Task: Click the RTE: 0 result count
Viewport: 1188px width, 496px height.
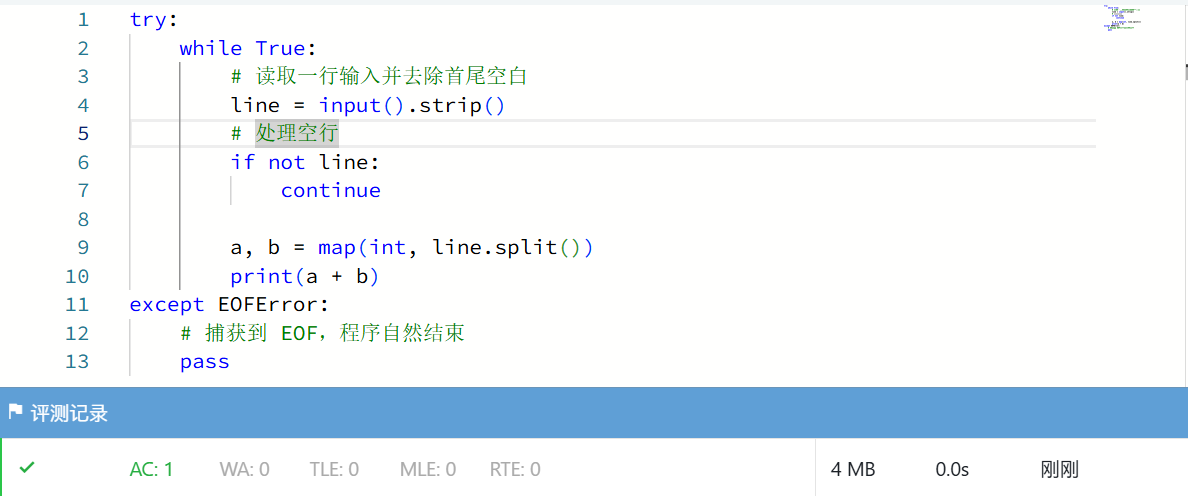Action: [x=515, y=469]
